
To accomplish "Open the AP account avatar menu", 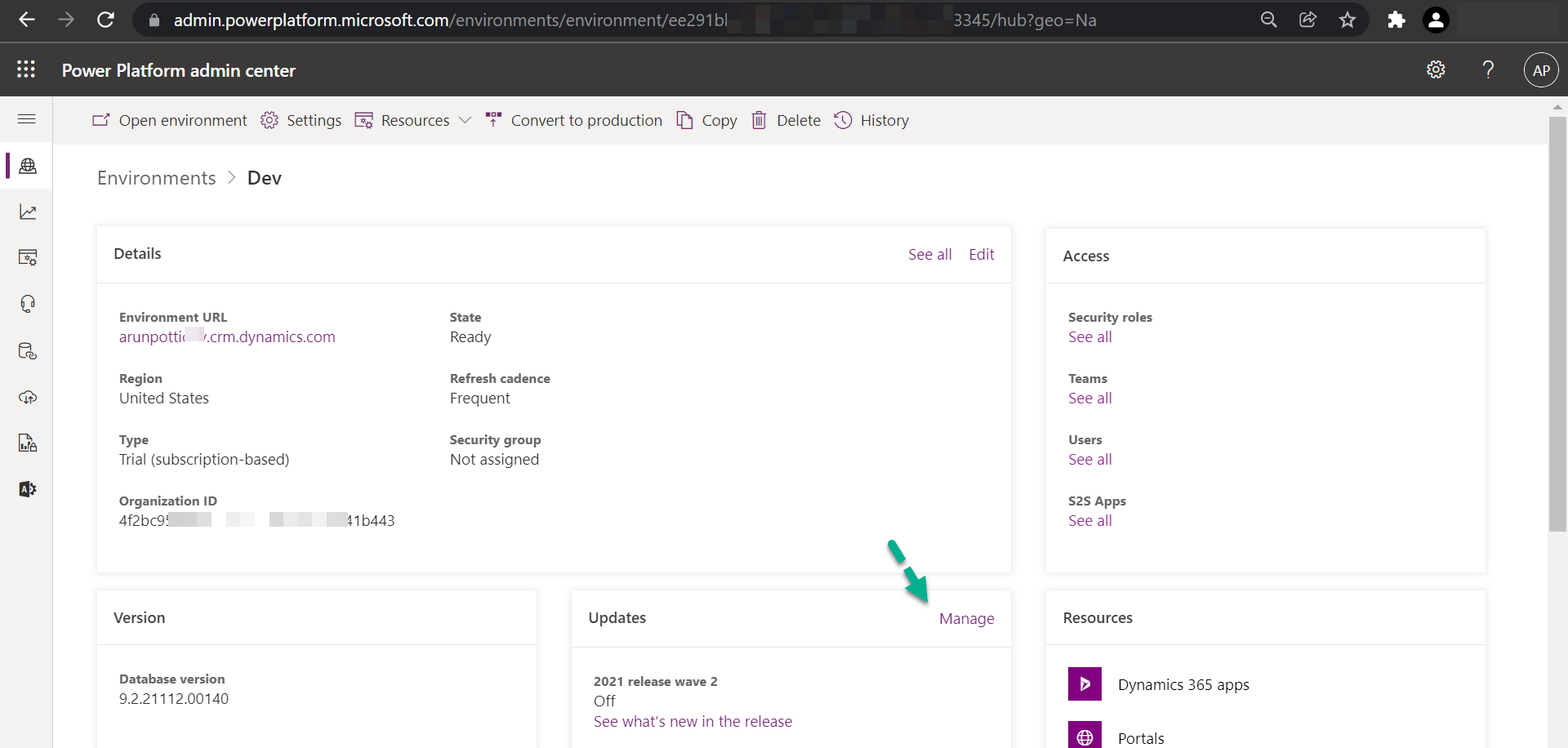I will tap(1541, 70).
